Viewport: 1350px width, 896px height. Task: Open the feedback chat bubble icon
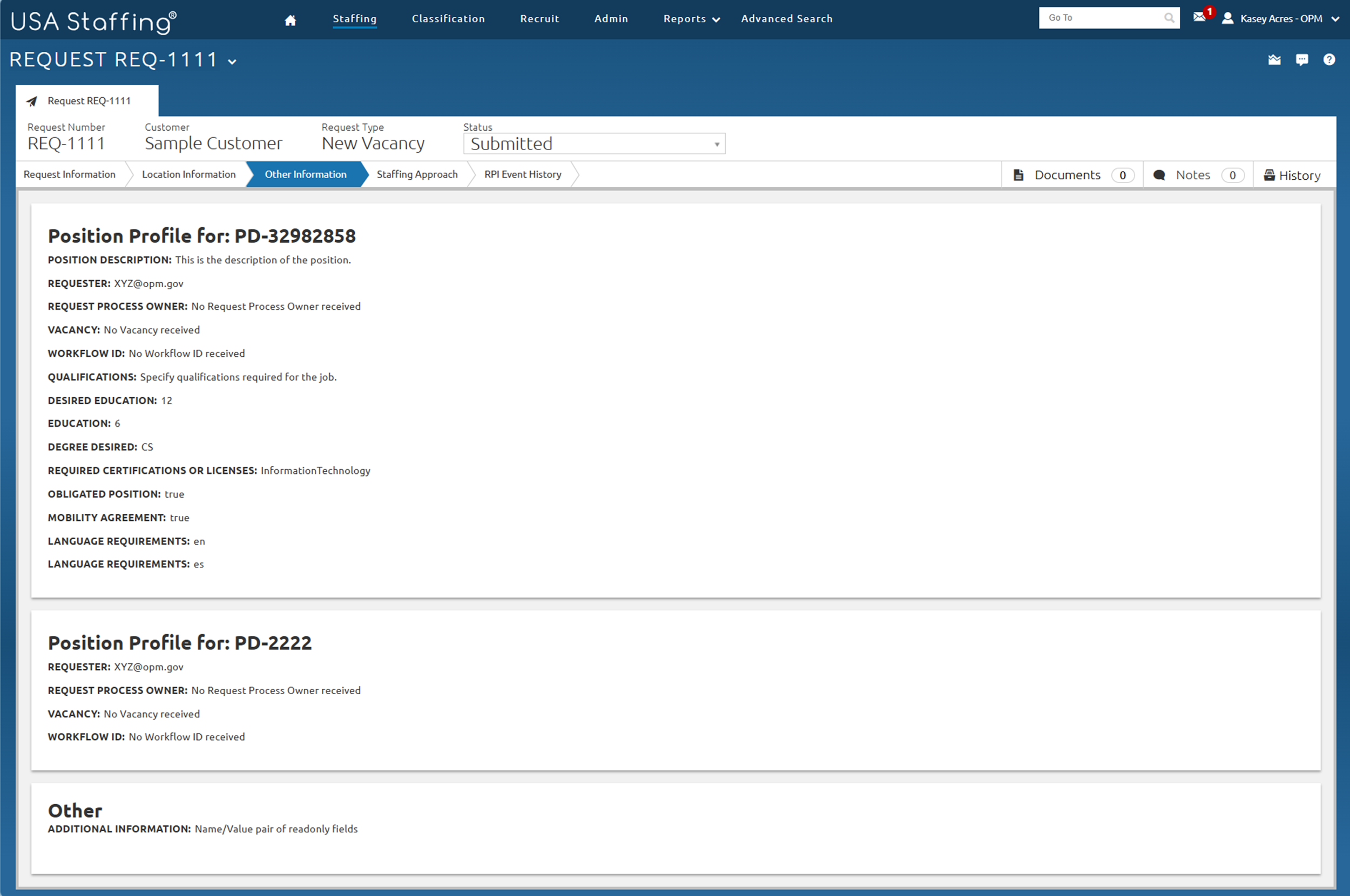point(1301,59)
